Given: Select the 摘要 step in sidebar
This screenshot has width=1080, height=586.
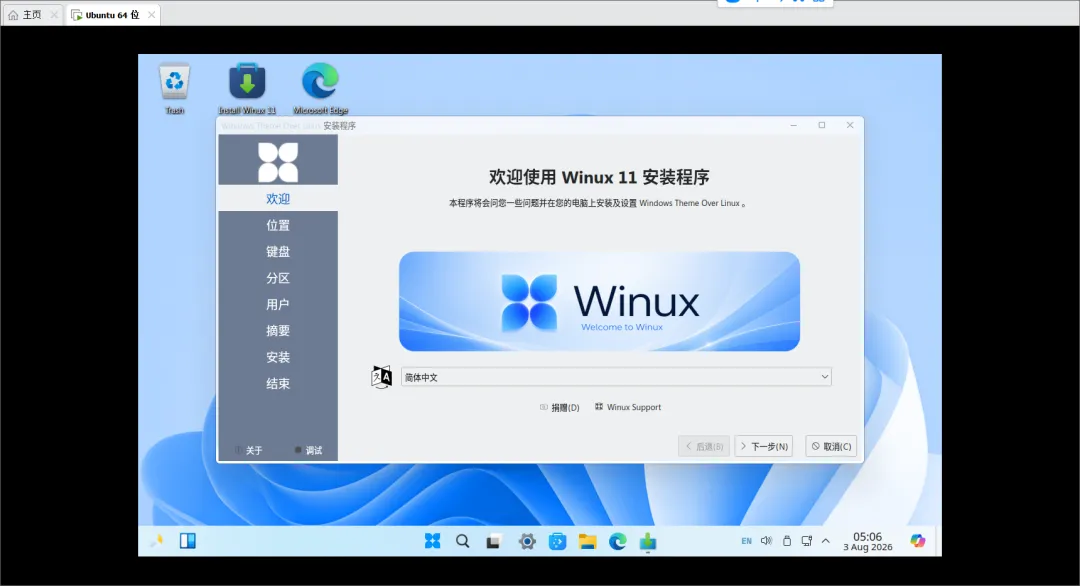Looking at the screenshot, I should tap(278, 331).
